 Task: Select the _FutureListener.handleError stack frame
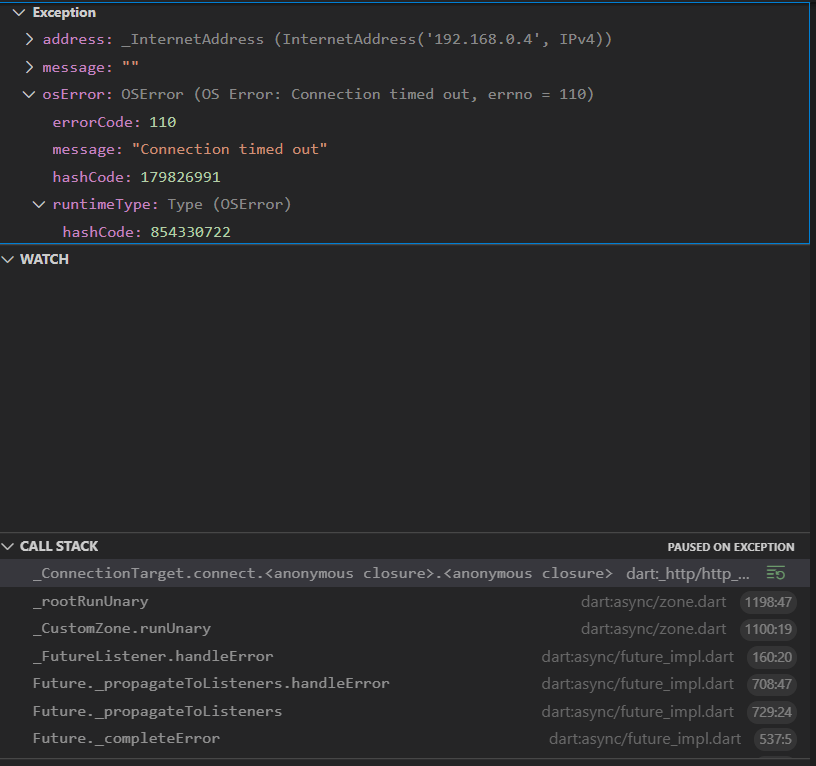(405, 656)
